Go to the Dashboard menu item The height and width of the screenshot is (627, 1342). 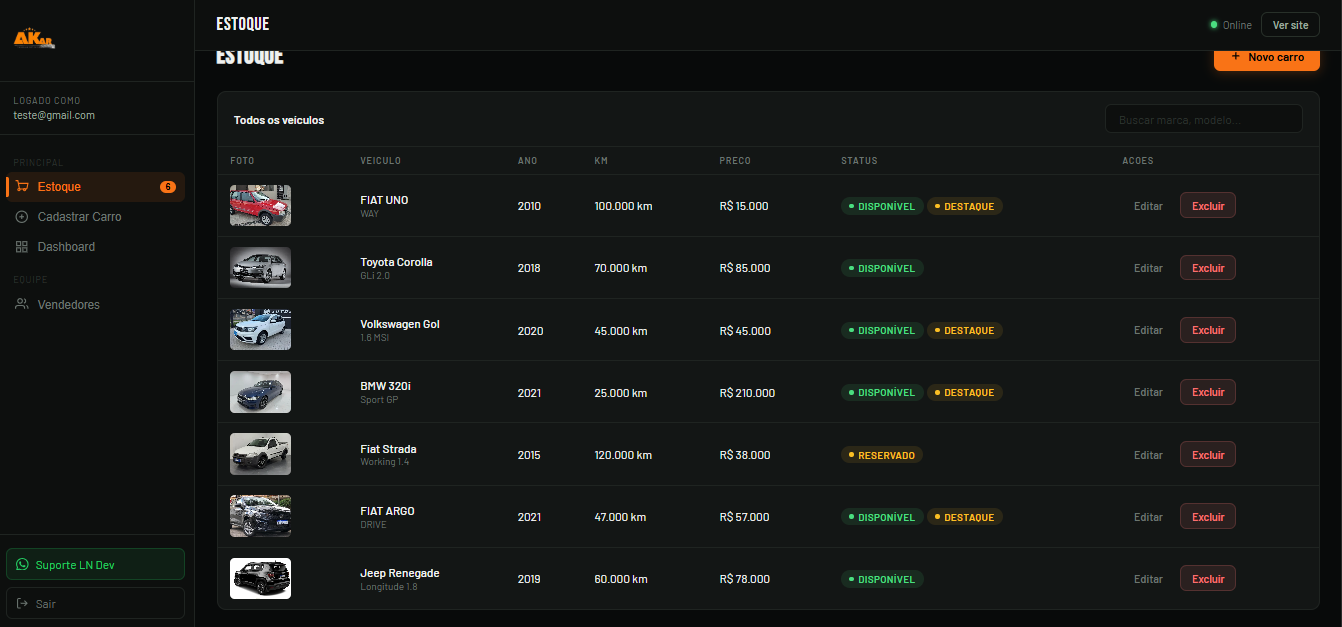[x=95, y=247]
